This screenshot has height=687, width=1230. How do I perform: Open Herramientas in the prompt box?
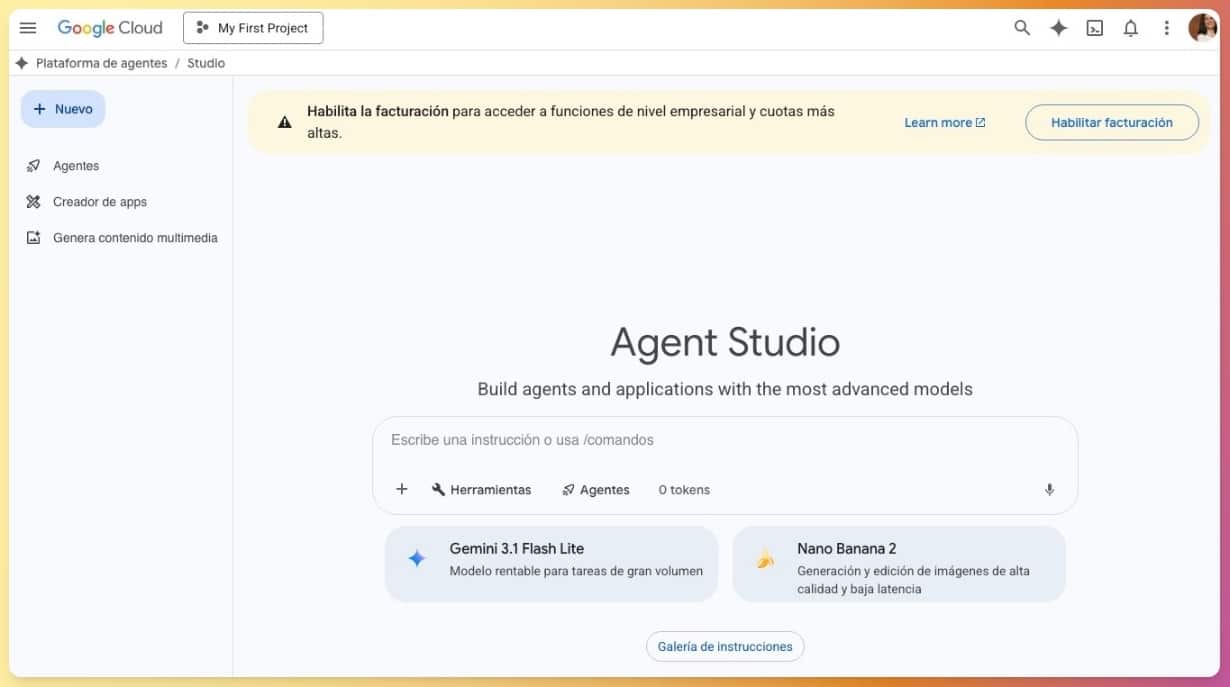tap(482, 490)
